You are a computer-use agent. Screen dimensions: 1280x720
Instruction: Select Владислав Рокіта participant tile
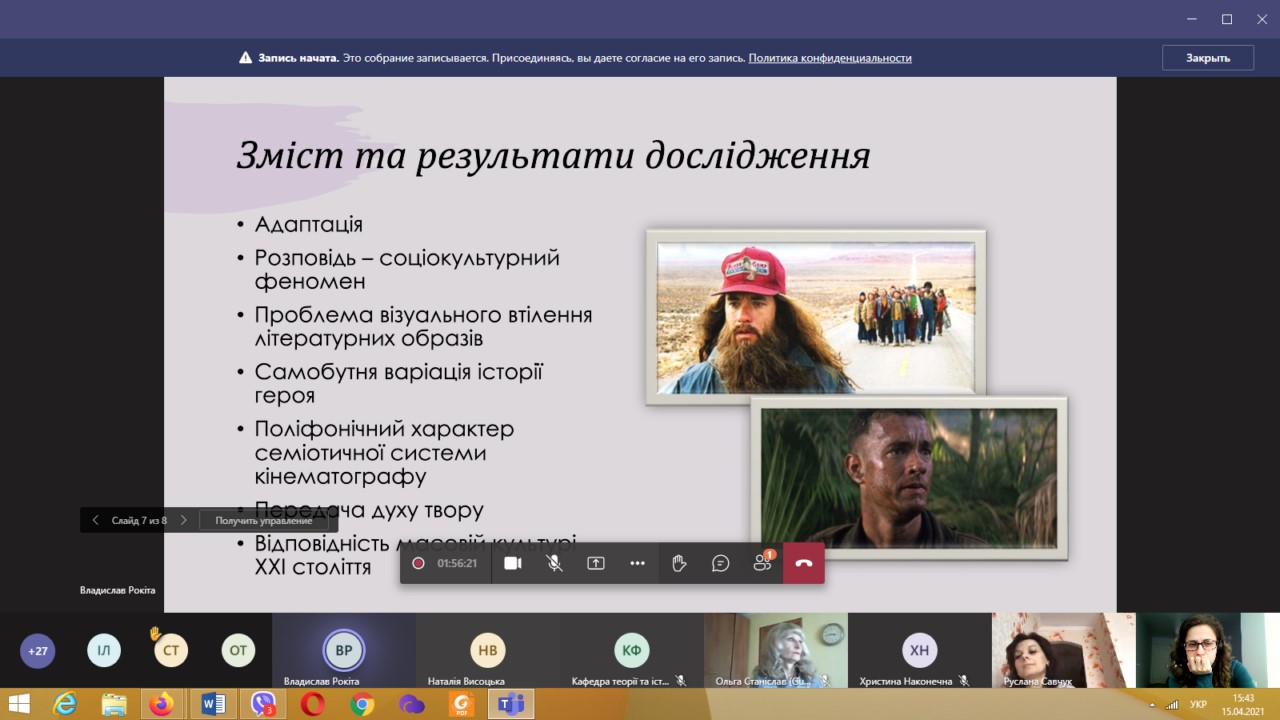point(343,651)
